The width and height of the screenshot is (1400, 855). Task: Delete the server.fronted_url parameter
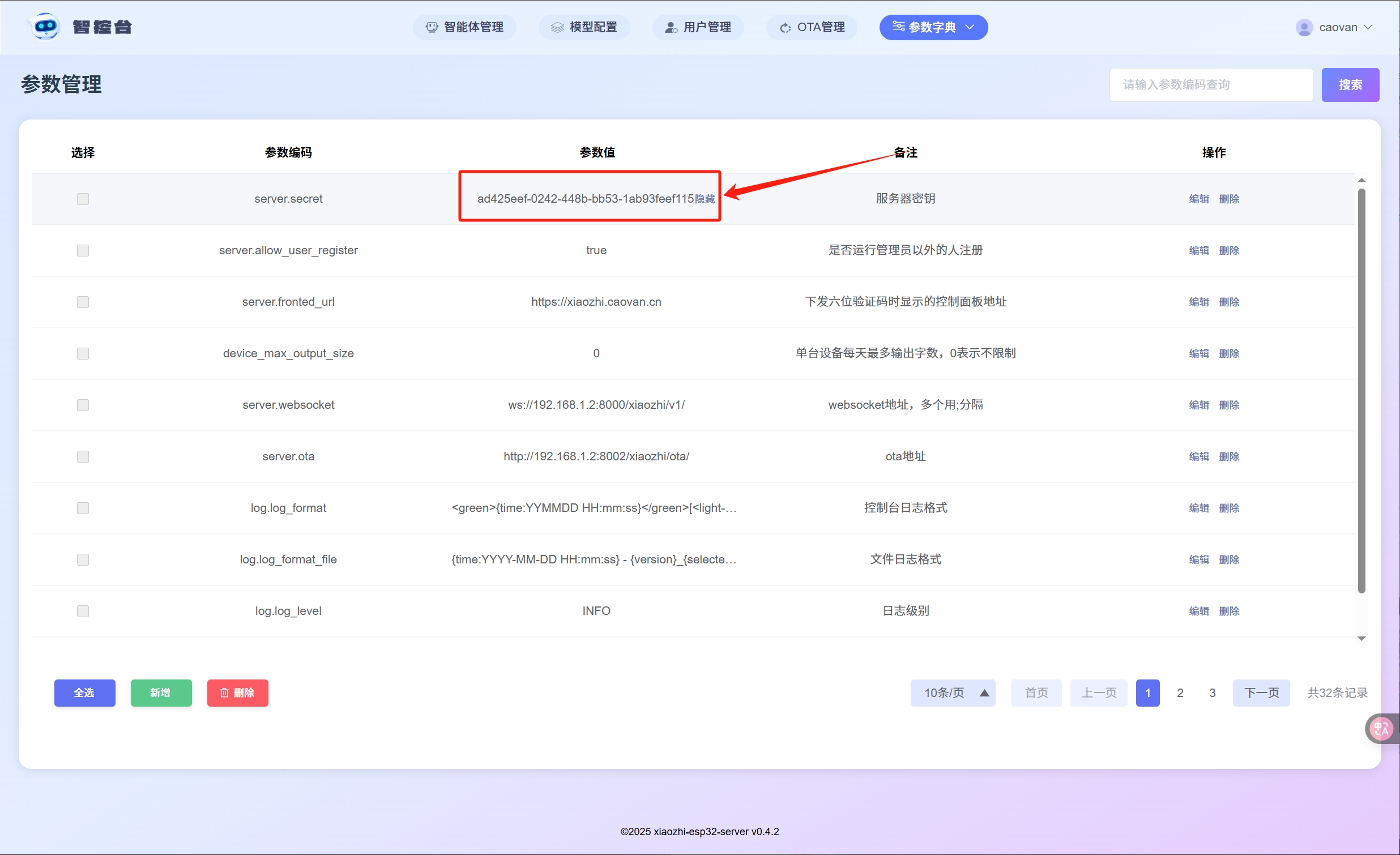pyautogui.click(x=1229, y=302)
